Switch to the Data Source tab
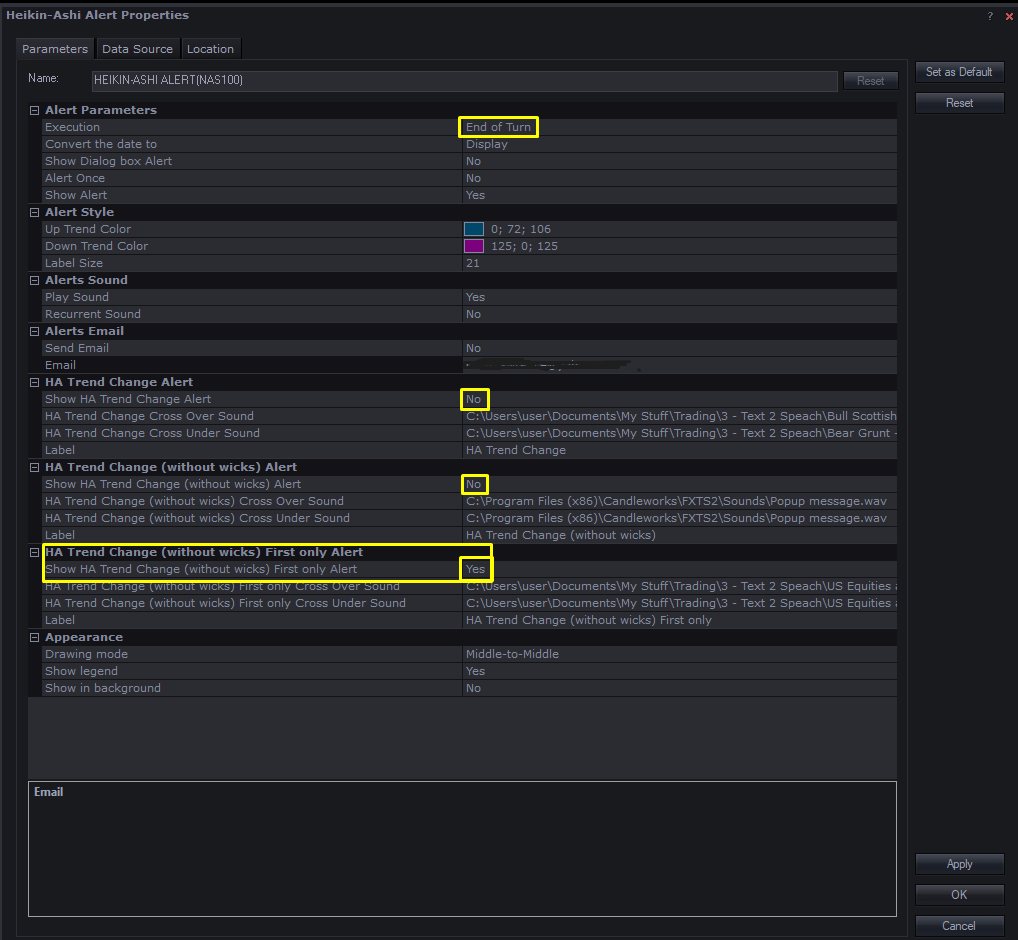 (x=137, y=49)
